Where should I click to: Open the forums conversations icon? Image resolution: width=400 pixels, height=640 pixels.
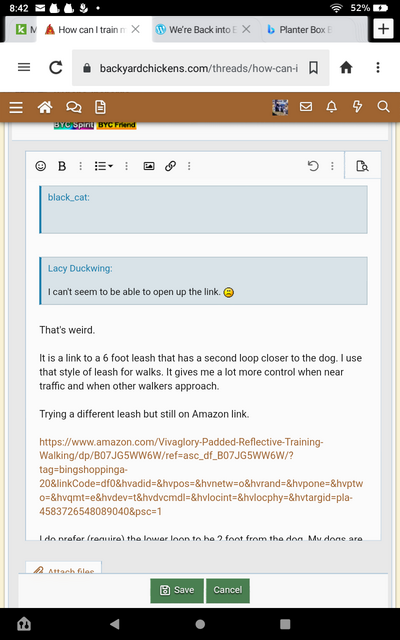[x=73, y=107]
